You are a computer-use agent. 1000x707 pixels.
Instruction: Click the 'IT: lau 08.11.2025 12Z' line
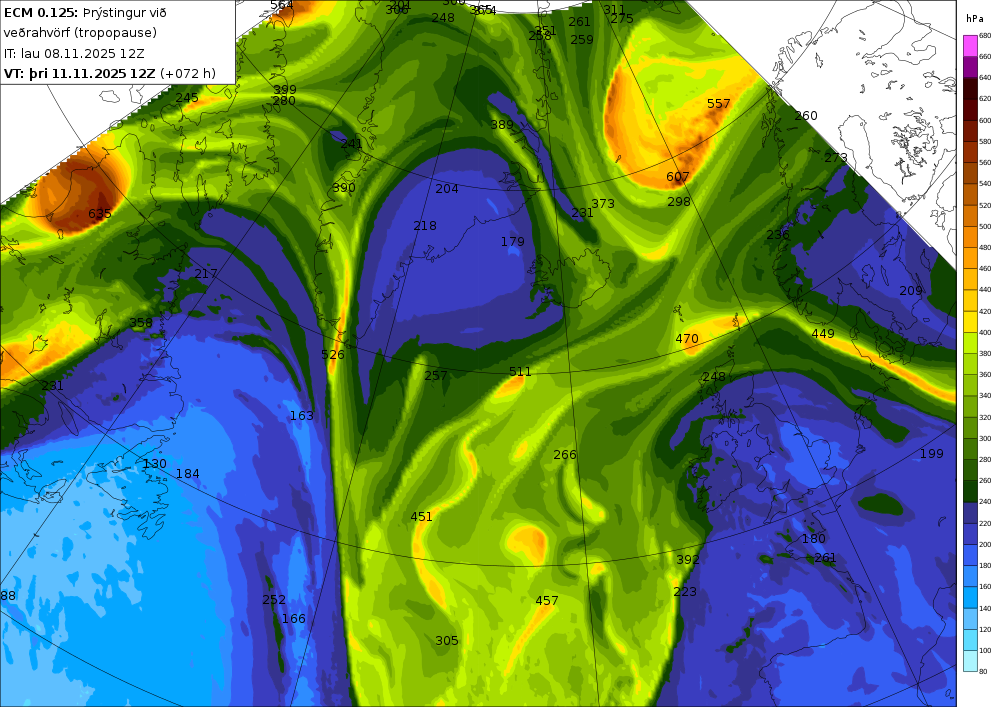74,54
